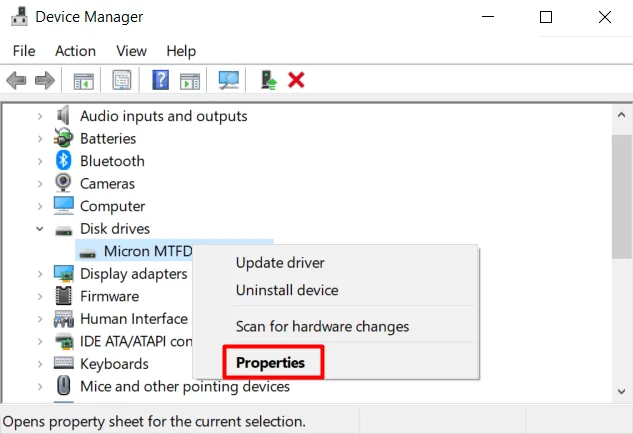Click the Mice and pointing devices icon
This screenshot has height=434, width=633.
click(63, 386)
